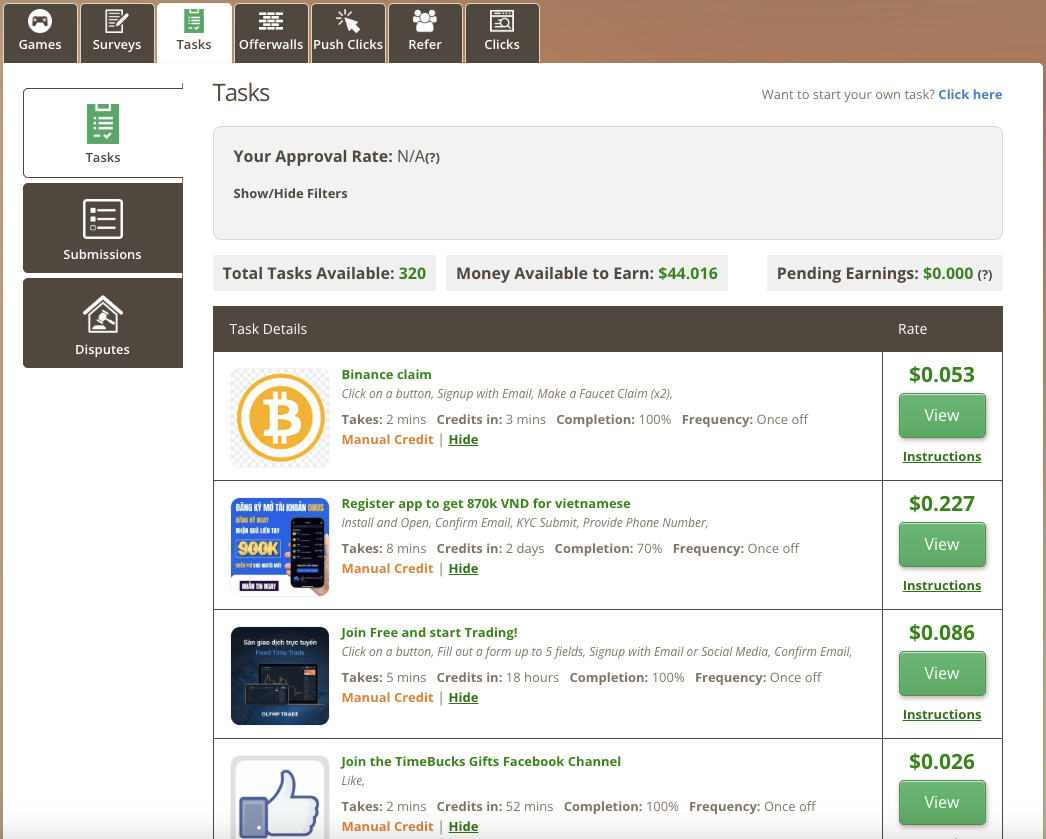Switch to the Tasks top tab
The height and width of the screenshot is (839, 1046).
194,32
